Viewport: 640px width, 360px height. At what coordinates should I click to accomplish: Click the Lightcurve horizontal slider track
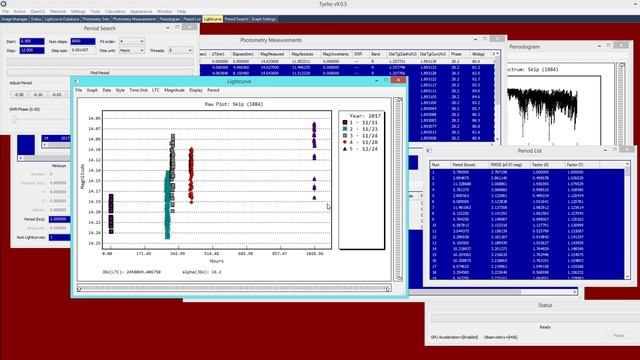point(234,289)
